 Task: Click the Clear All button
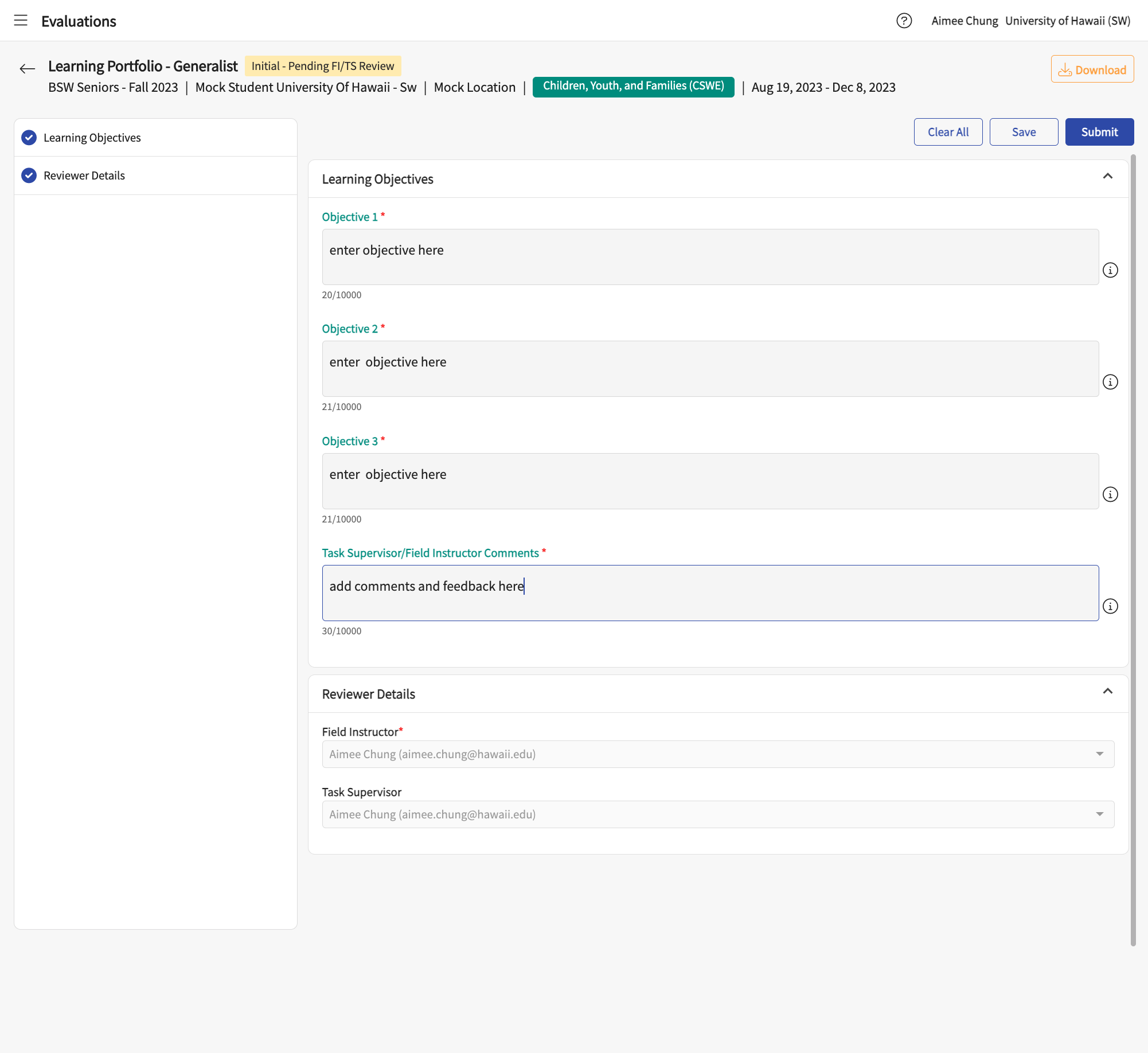pos(948,132)
